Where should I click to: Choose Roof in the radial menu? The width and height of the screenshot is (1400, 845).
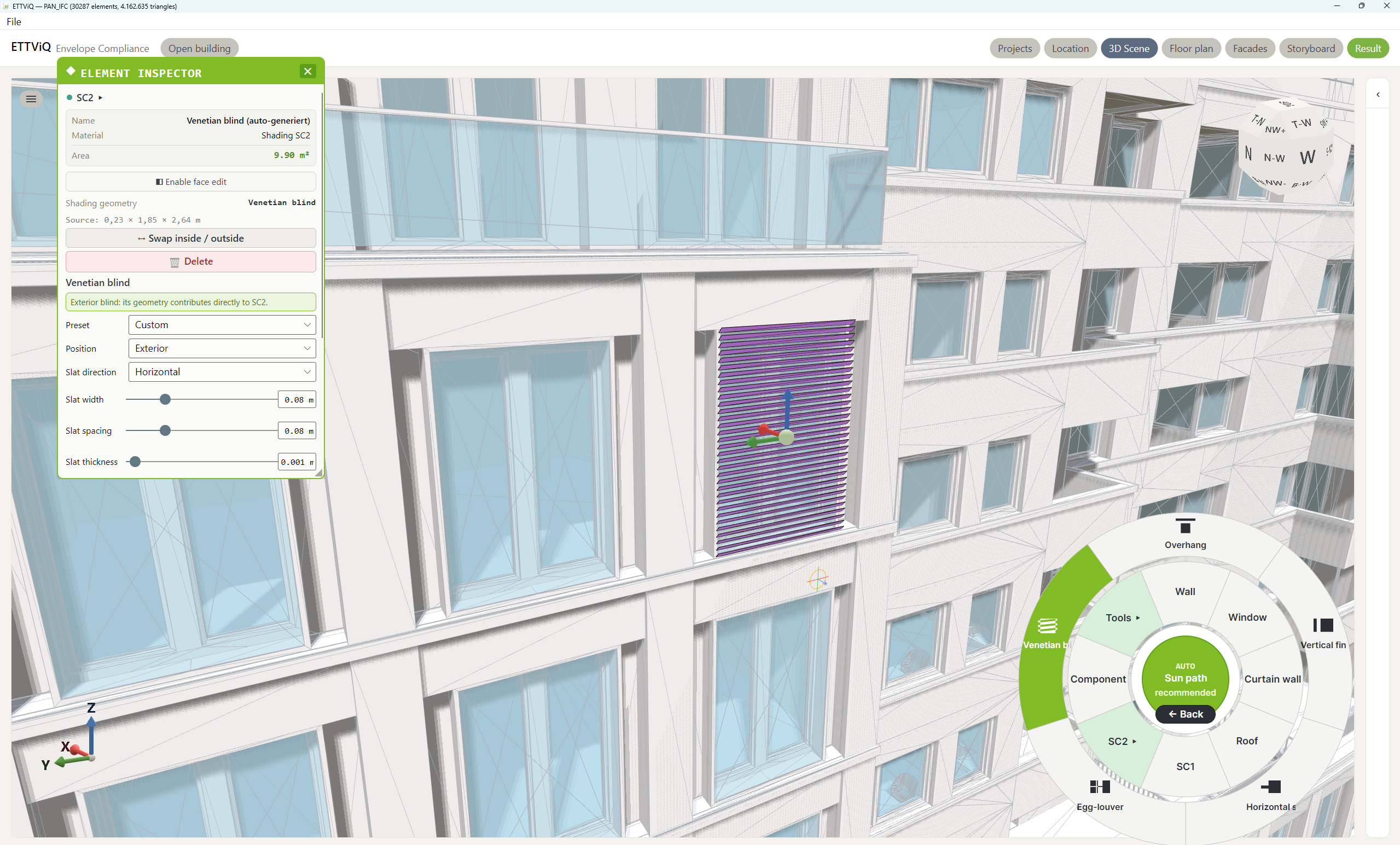tap(1247, 741)
